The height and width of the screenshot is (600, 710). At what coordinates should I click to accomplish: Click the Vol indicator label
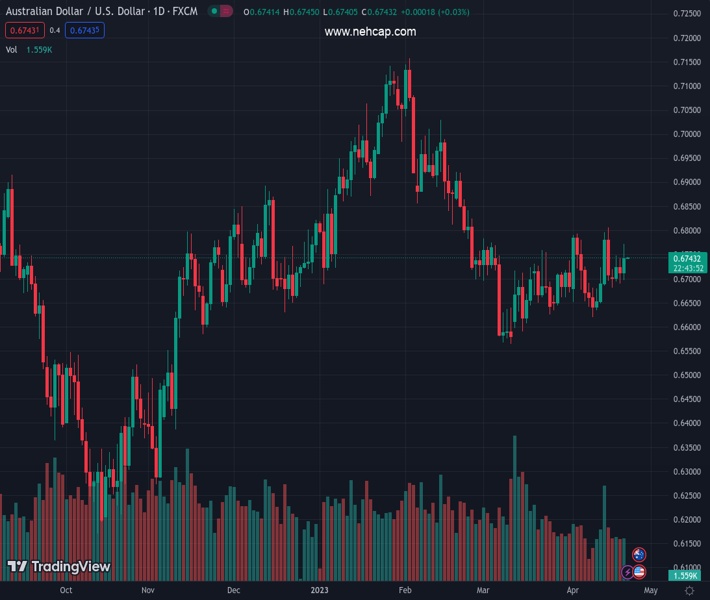point(11,50)
